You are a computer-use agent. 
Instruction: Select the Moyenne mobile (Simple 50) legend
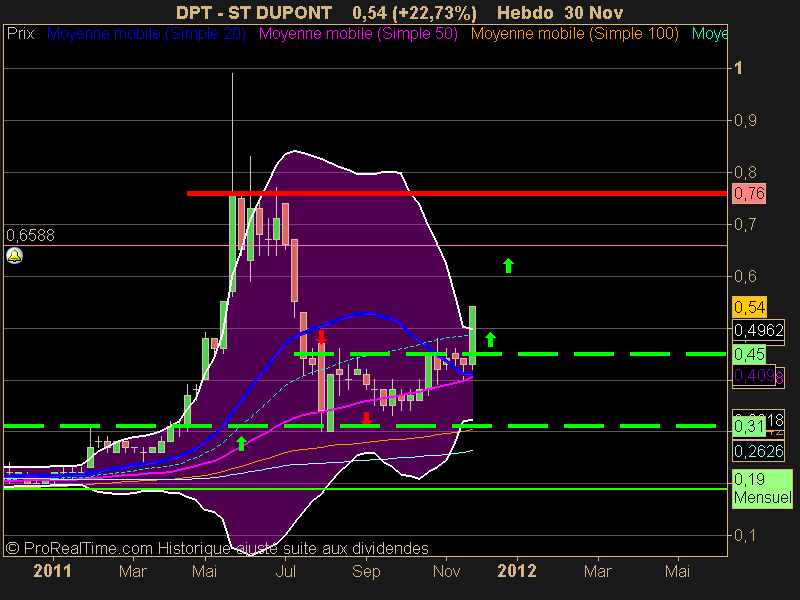pos(358,34)
